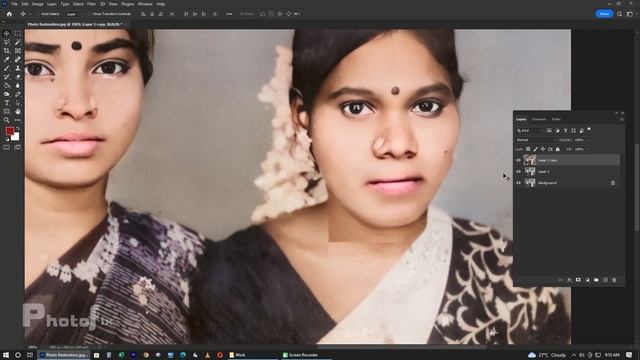640x360 pixels.
Task: Select the Eyedropper tool
Action: 7,60
